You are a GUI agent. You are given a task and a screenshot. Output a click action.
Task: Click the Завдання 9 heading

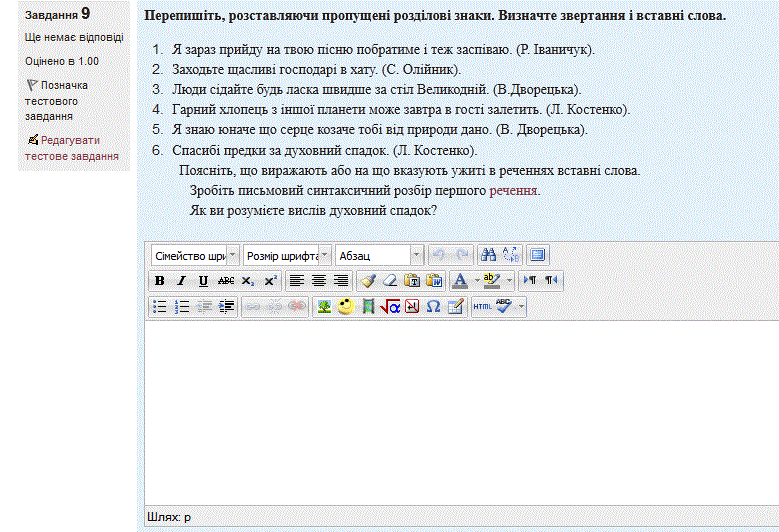pos(58,14)
